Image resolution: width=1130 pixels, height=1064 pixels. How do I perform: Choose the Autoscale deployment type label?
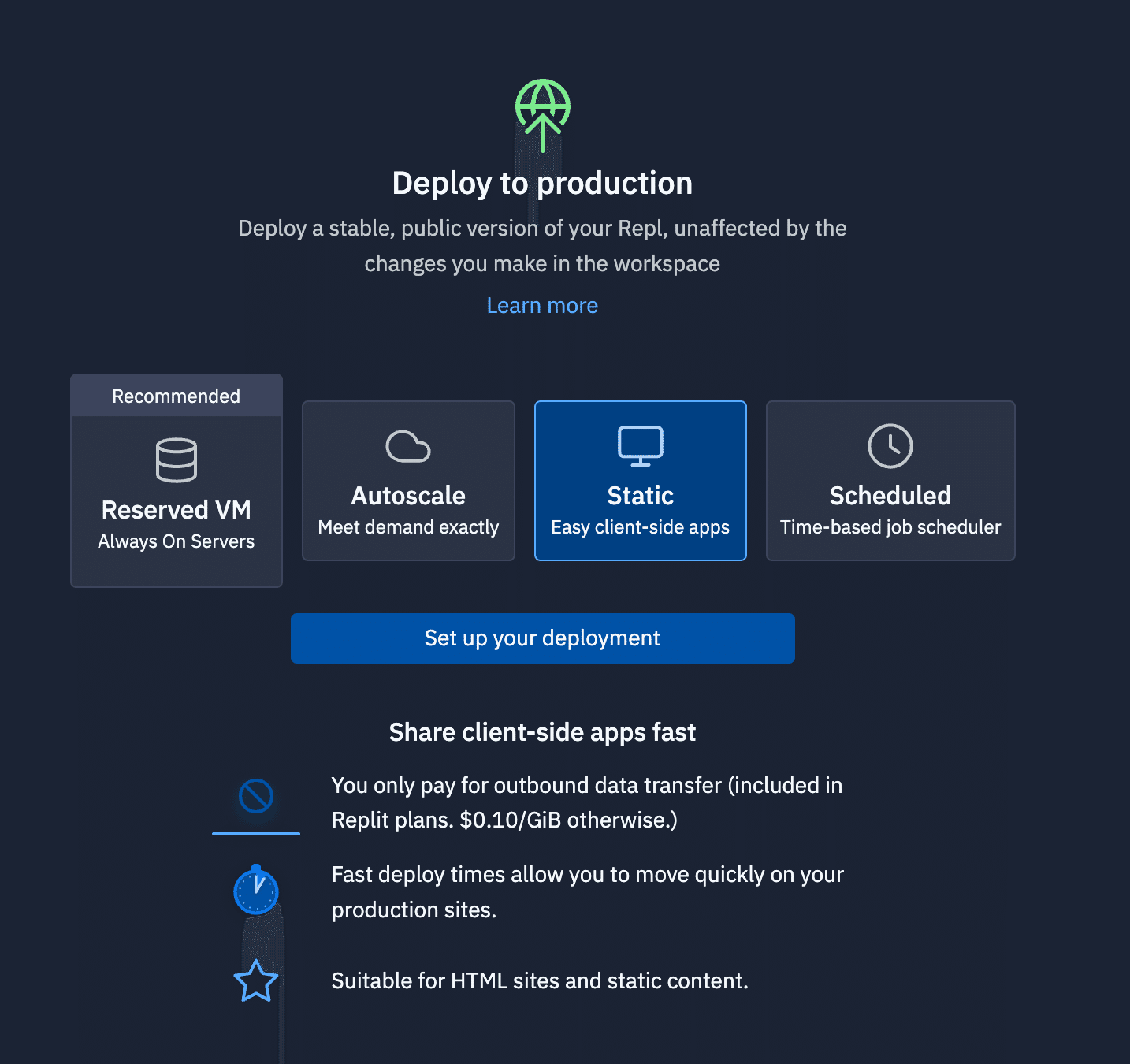pyautogui.click(x=408, y=496)
